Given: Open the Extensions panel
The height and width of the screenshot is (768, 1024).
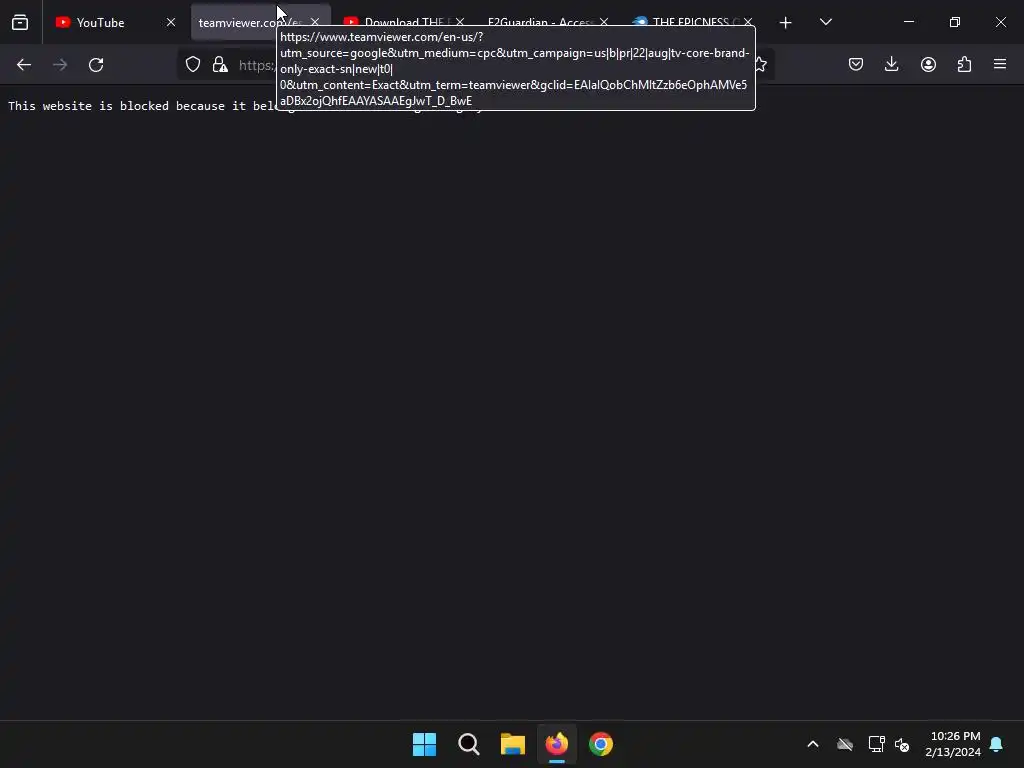Looking at the screenshot, I should 964,64.
